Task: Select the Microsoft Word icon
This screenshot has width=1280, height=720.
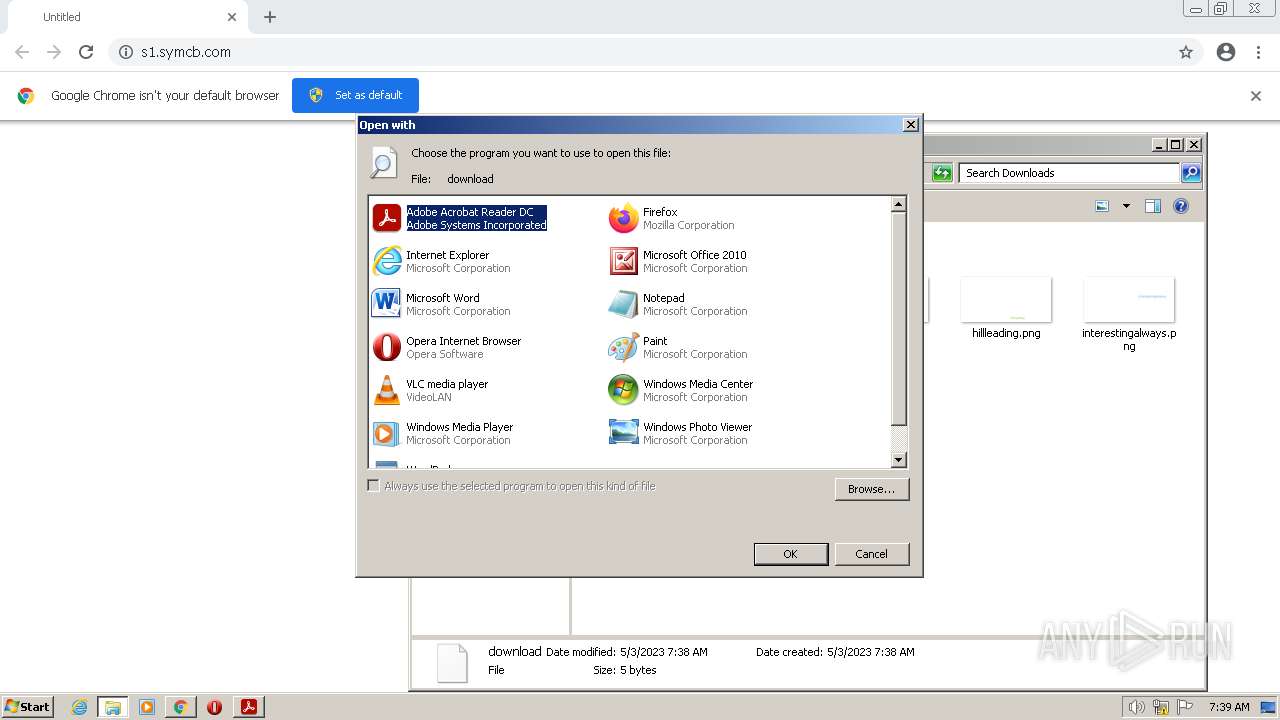Action: tap(386, 304)
